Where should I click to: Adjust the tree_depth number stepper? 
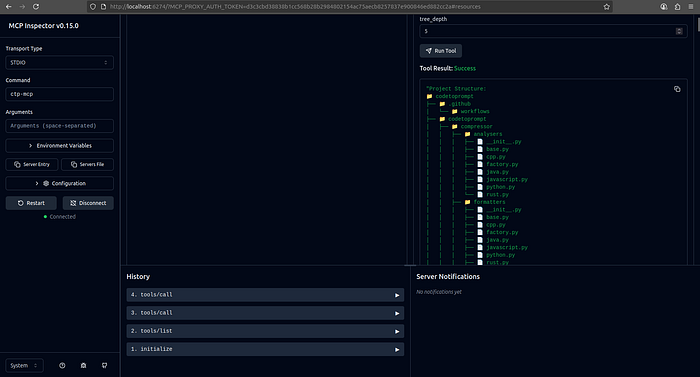tap(679, 31)
